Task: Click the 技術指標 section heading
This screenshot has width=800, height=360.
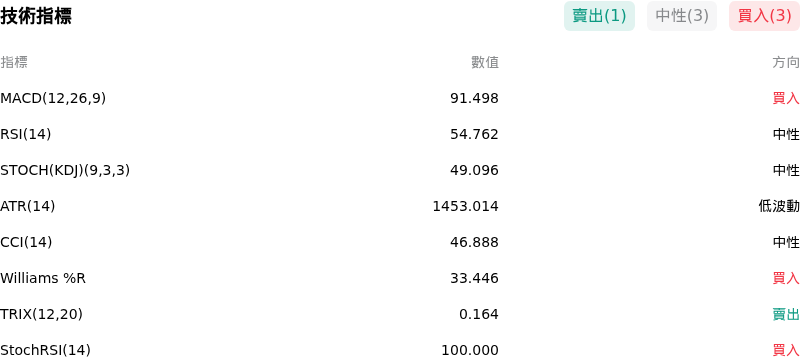Action: click(36, 16)
